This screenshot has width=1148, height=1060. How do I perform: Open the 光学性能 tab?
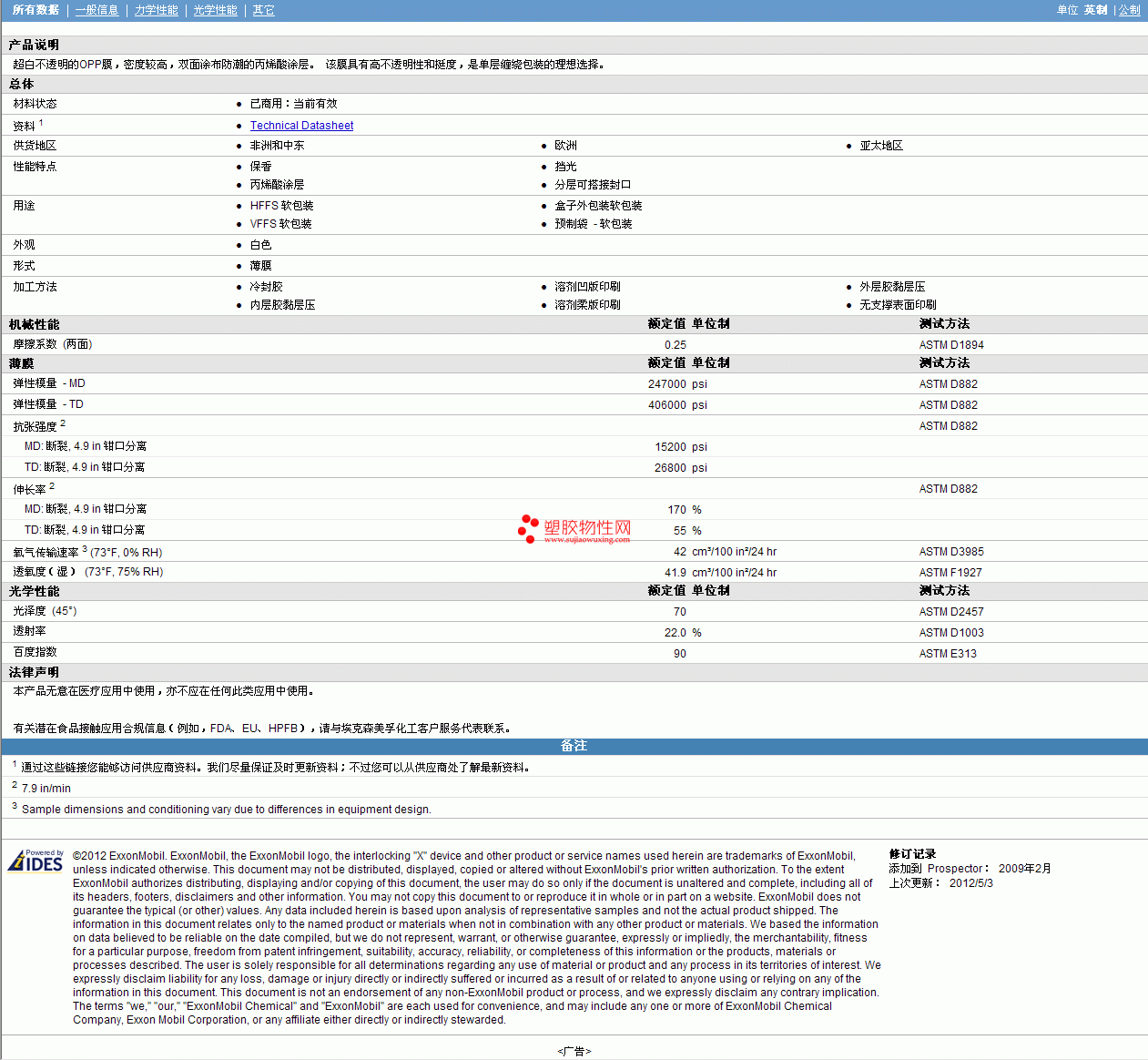[x=215, y=10]
